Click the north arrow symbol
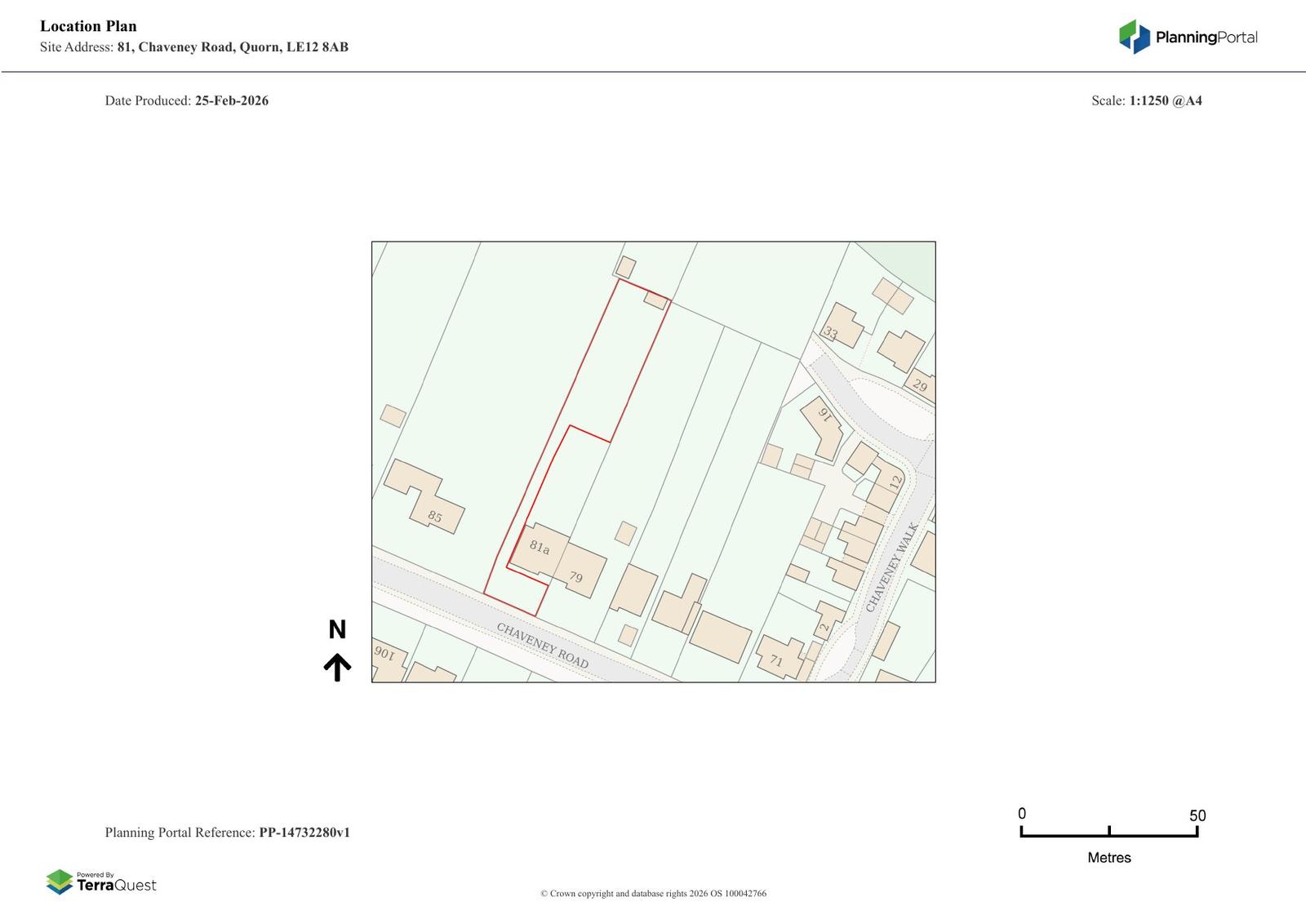This screenshot has height=924, width=1306. point(337,667)
